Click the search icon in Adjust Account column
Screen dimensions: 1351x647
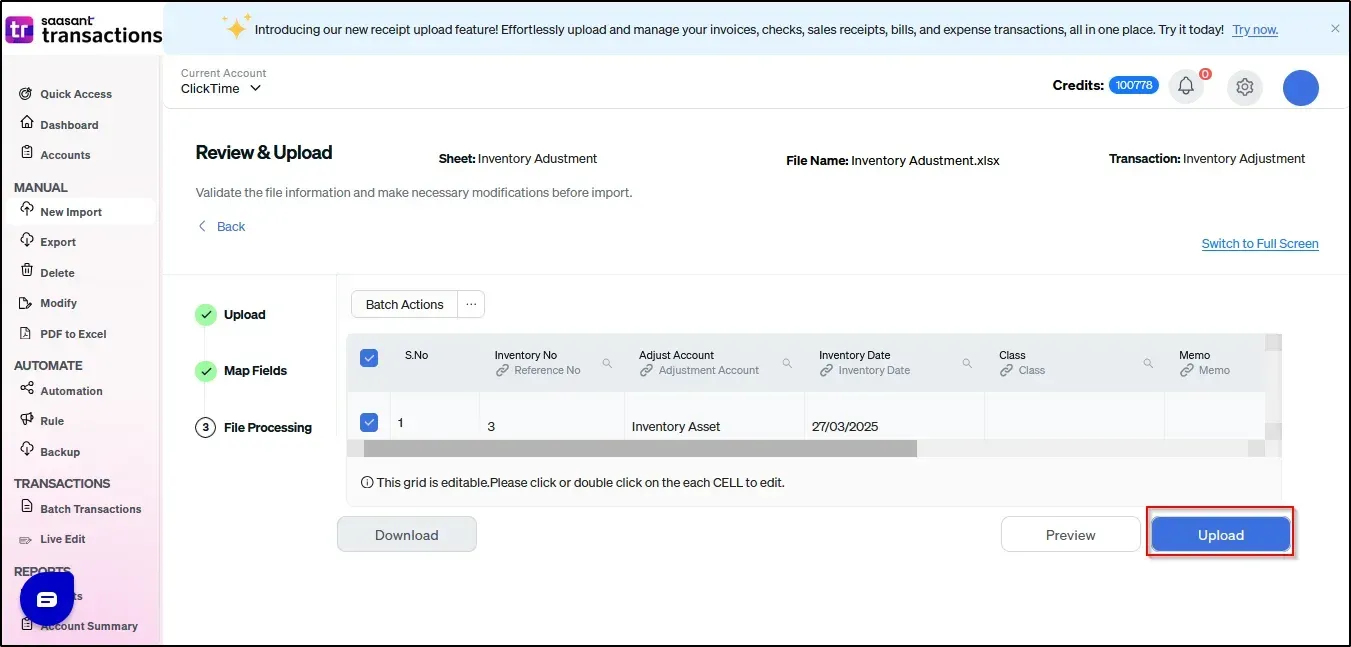pos(787,363)
